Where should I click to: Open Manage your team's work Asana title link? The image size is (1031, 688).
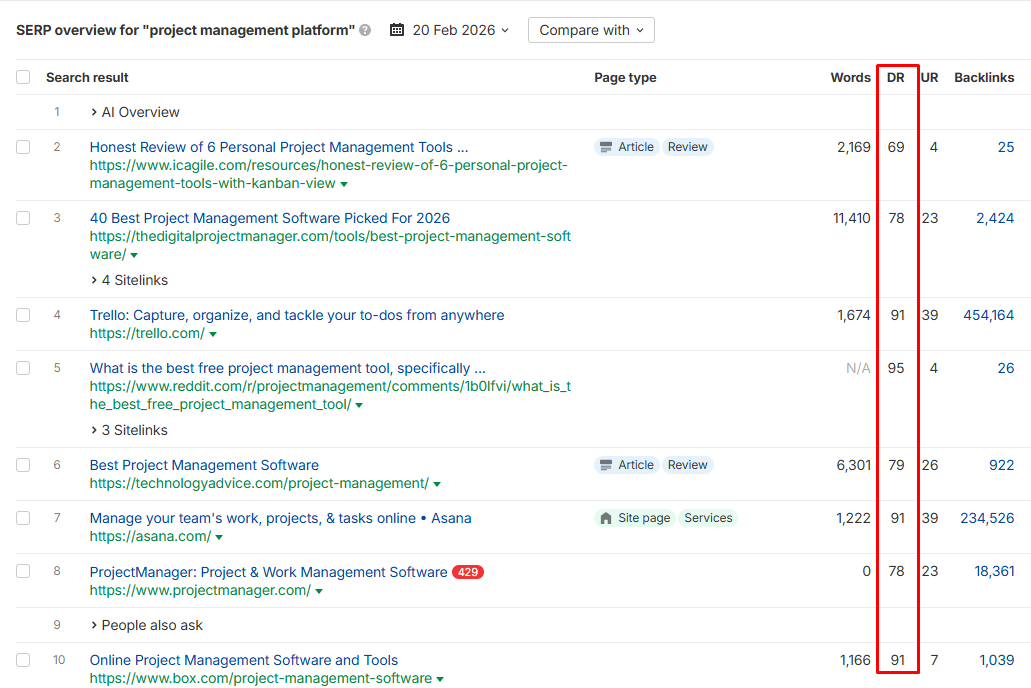(x=280, y=518)
